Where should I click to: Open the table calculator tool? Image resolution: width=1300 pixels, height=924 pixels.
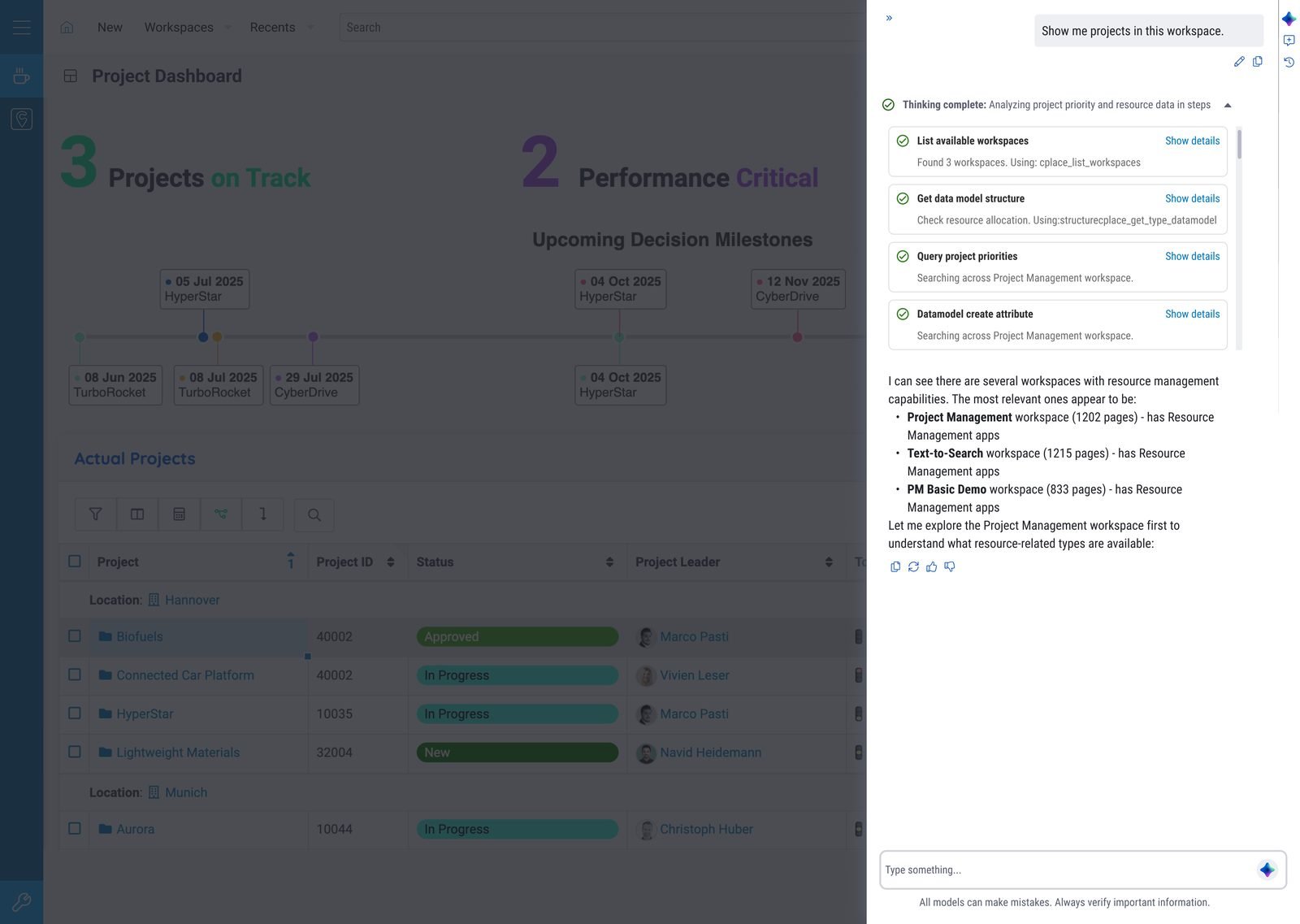tap(180, 514)
